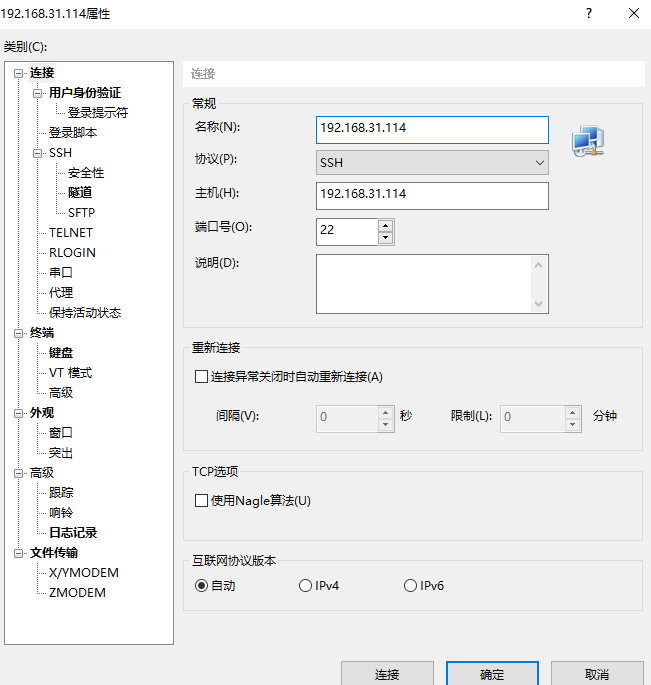Image resolution: width=651 pixels, height=685 pixels.
Task: Open 串口 serial settings
Action: pyautogui.click(x=61, y=273)
